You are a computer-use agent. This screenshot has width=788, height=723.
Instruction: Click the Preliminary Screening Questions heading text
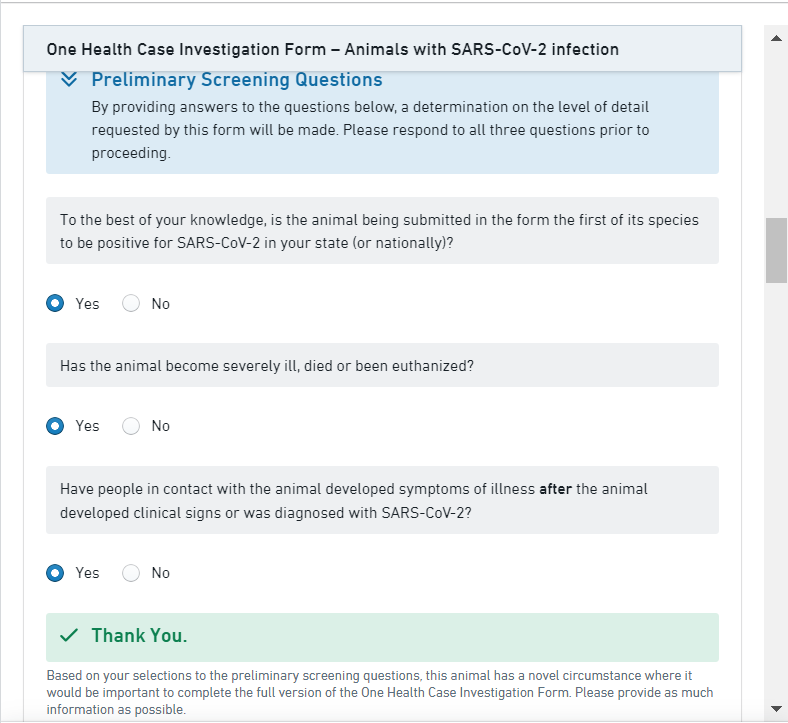(236, 80)
